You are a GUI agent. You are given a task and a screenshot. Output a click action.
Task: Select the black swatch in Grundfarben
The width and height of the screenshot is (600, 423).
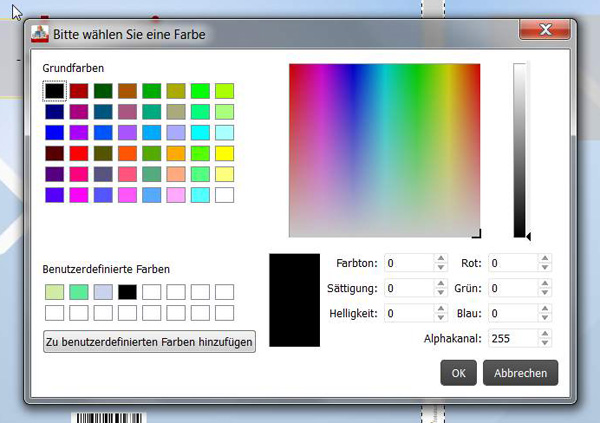tap(54, 91)
